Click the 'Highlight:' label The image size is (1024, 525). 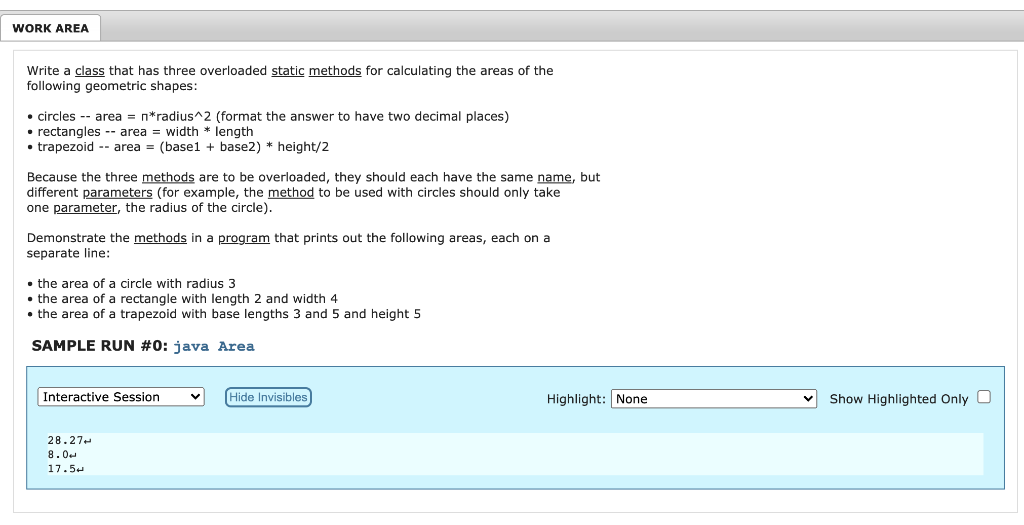(576, 399)
